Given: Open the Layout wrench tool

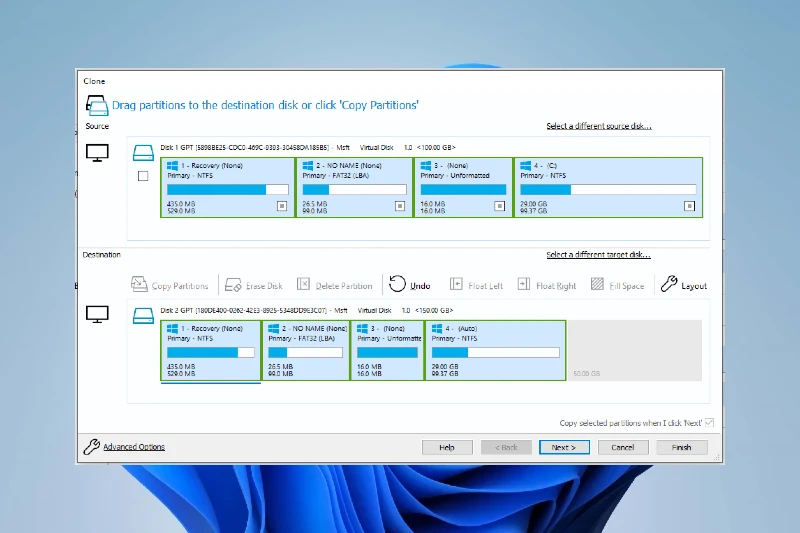Looking at the screenshot, I should [x=669, y=285].
